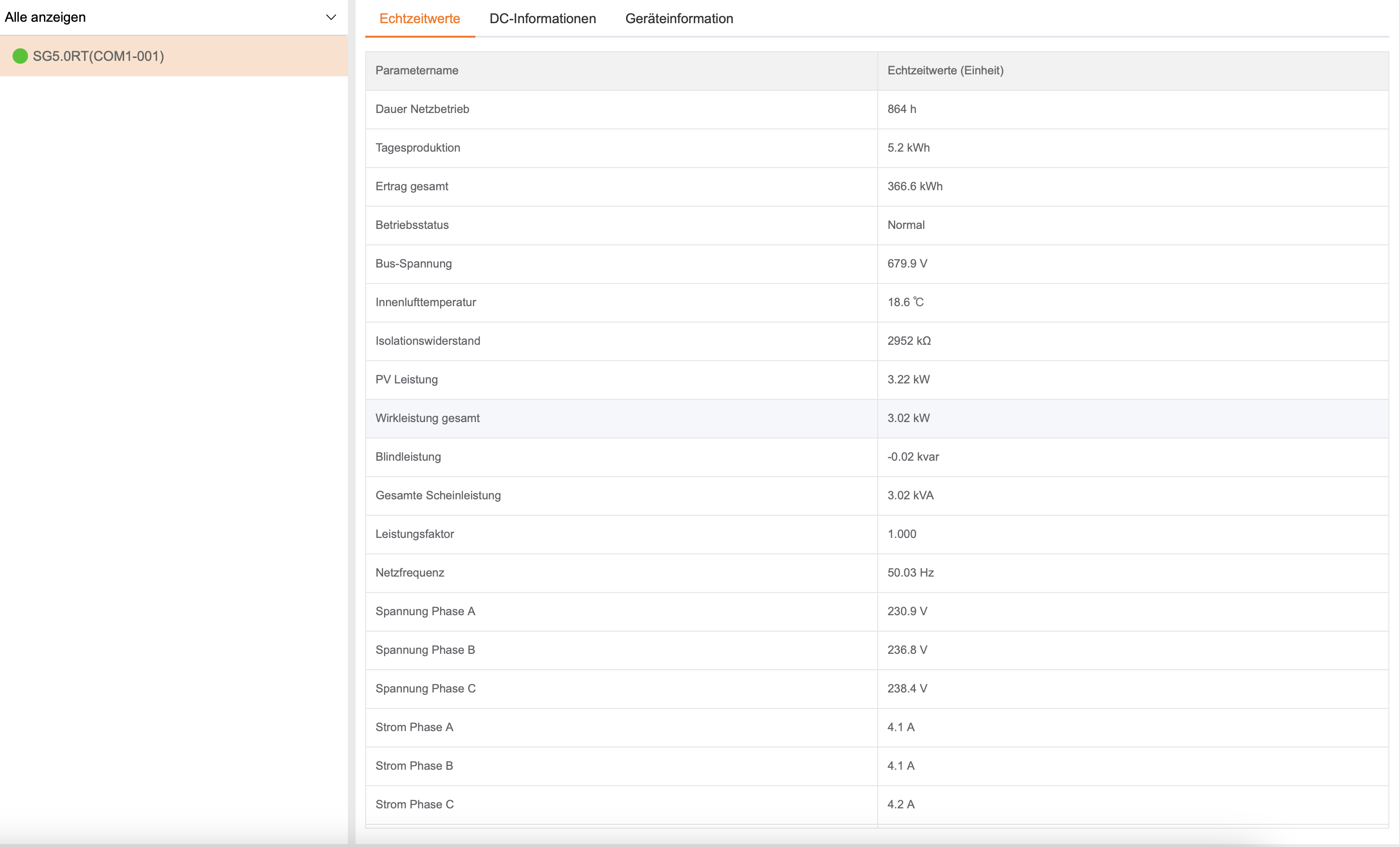The width and height of the screenshot is (1400, 847).
Task: Click the Parametername column header
Action: tap(416, 71)
